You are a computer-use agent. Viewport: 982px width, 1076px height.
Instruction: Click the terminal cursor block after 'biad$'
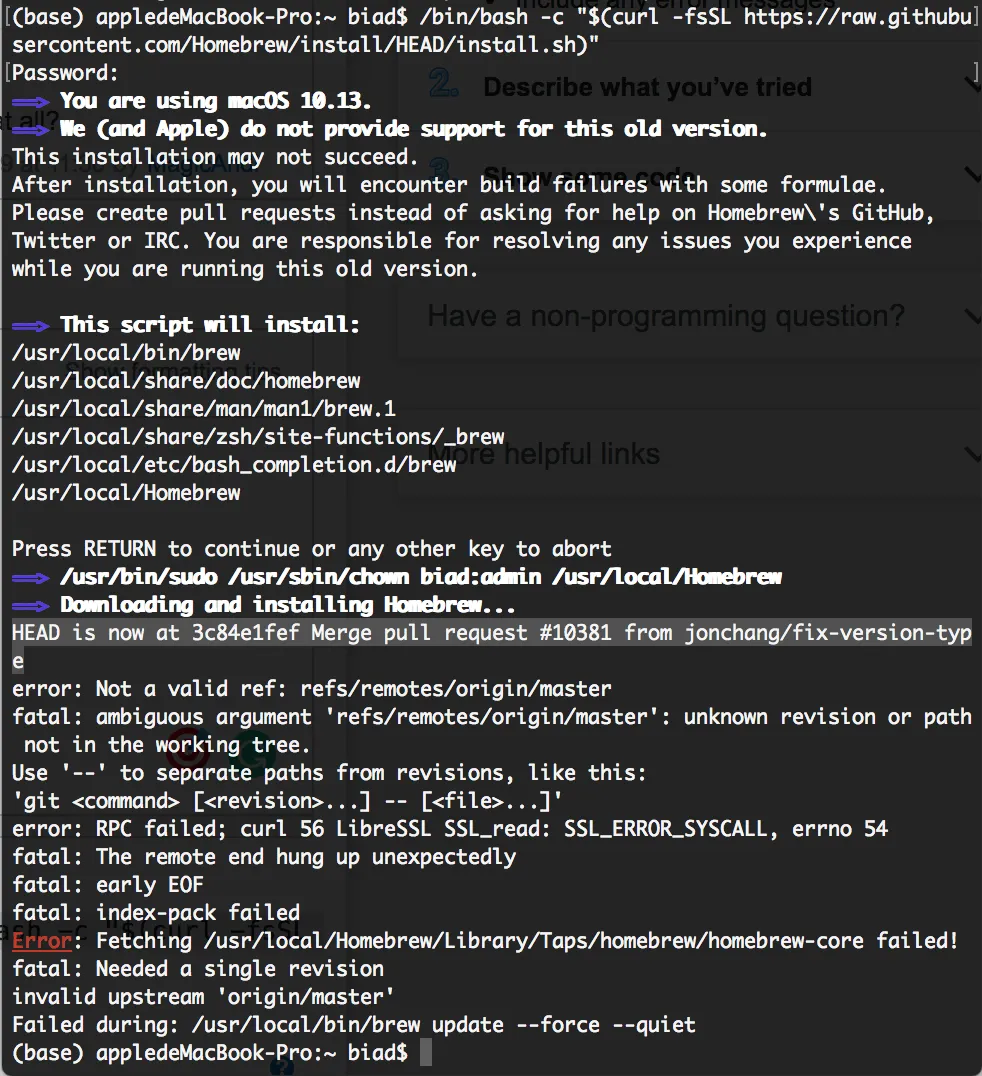pos(425,1052)
